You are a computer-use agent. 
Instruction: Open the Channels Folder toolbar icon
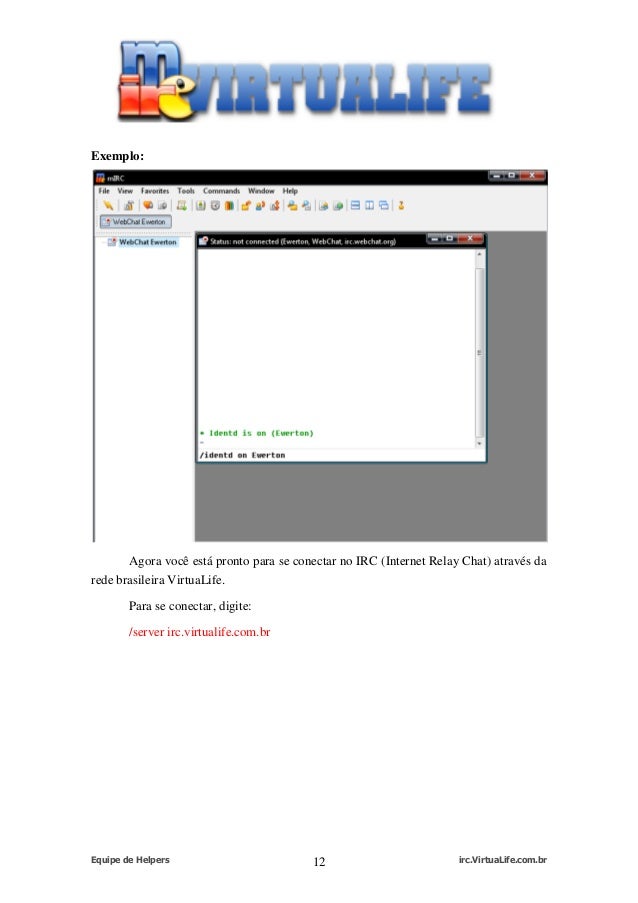(148, 205)
